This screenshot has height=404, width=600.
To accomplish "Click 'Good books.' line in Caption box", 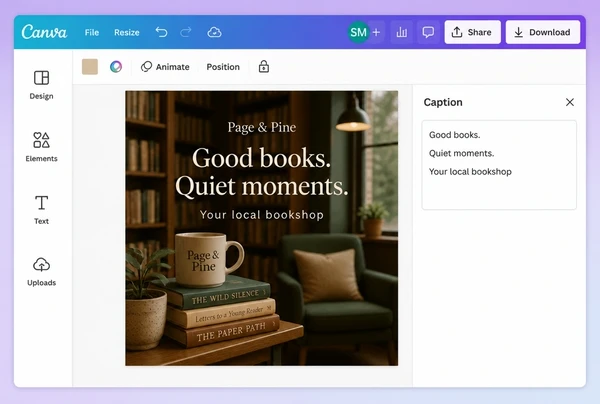I will coord(455,135).
